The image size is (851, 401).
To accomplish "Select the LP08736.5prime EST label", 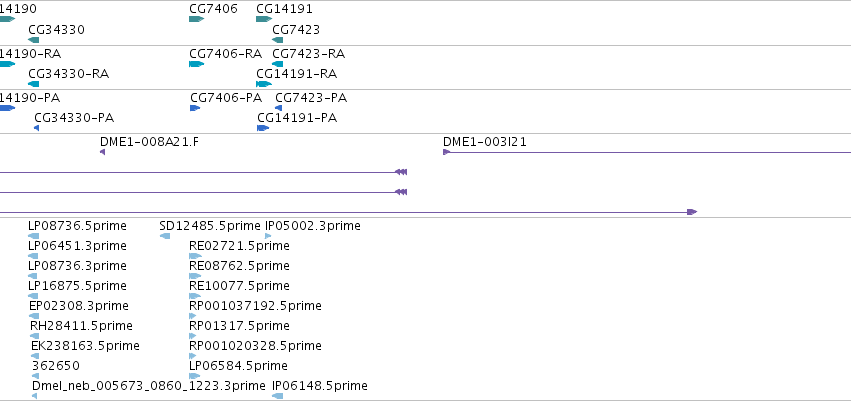I will coord(77,226).
